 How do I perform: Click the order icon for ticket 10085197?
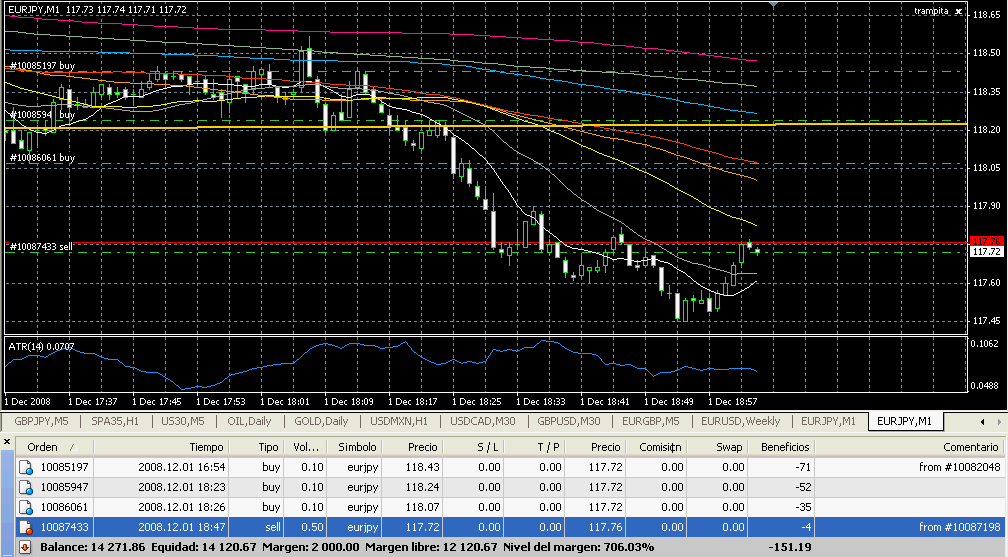coord(26,467)
